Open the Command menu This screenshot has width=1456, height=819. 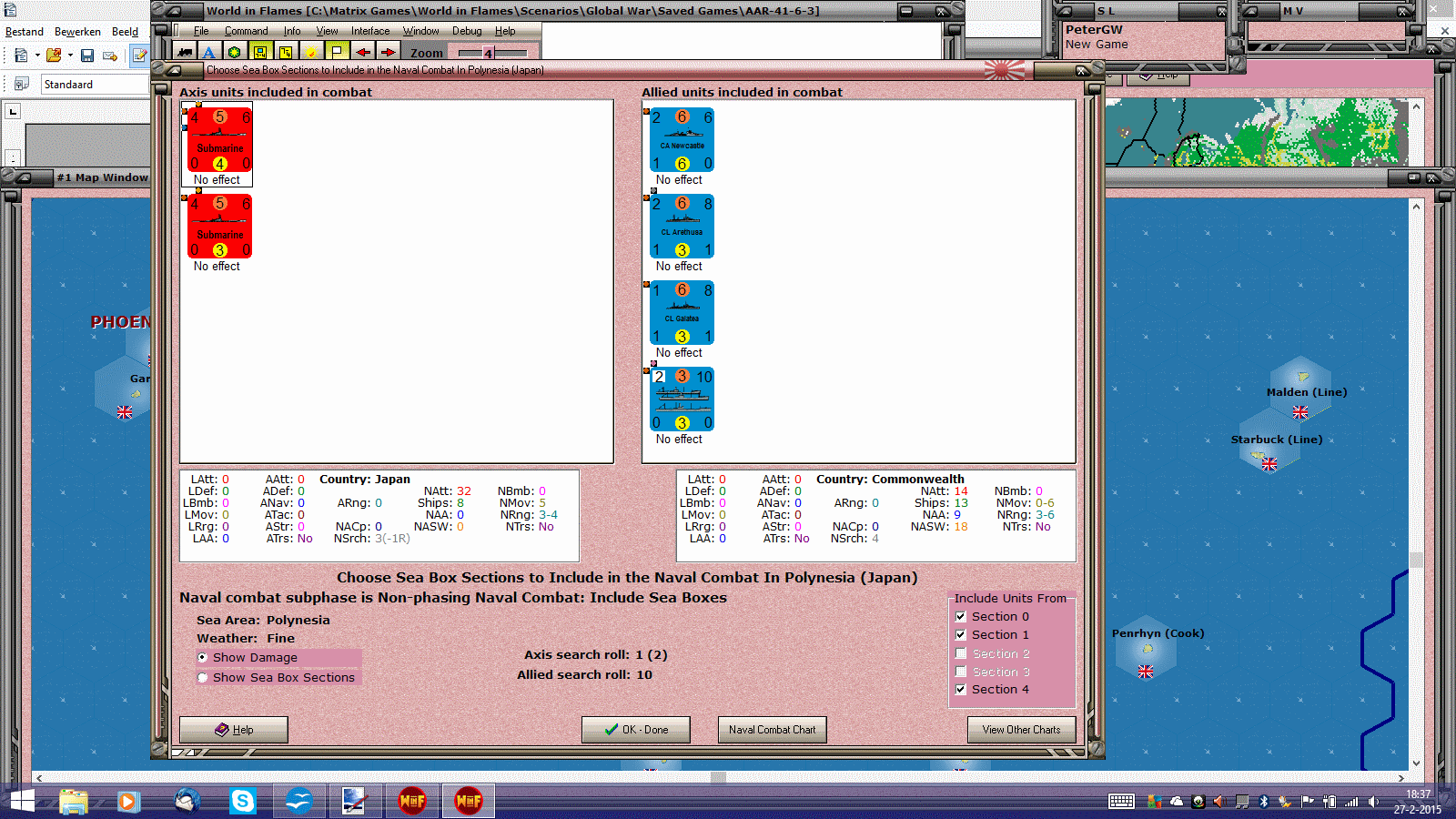point(246,31)
